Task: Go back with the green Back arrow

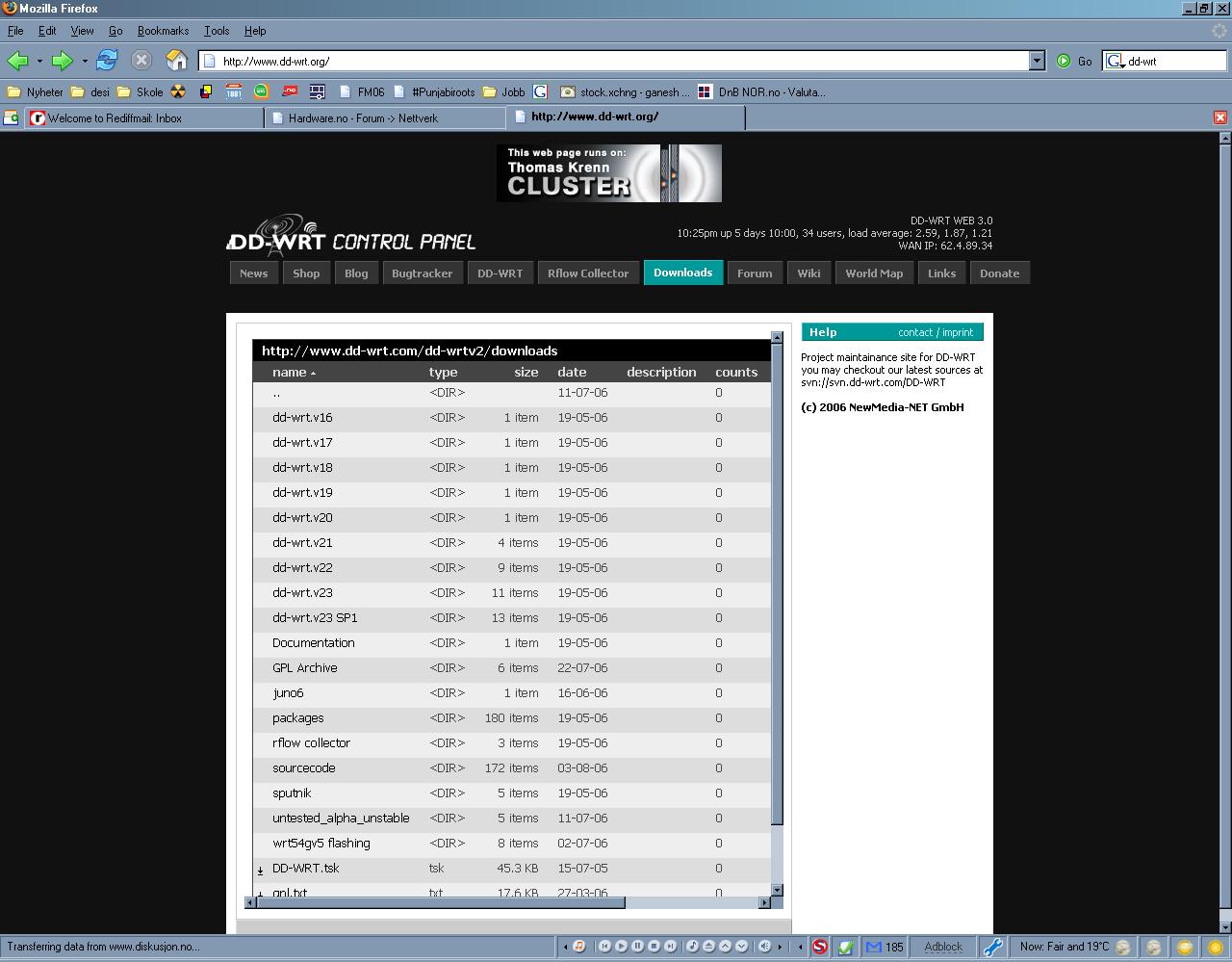Action: (17, 61)
